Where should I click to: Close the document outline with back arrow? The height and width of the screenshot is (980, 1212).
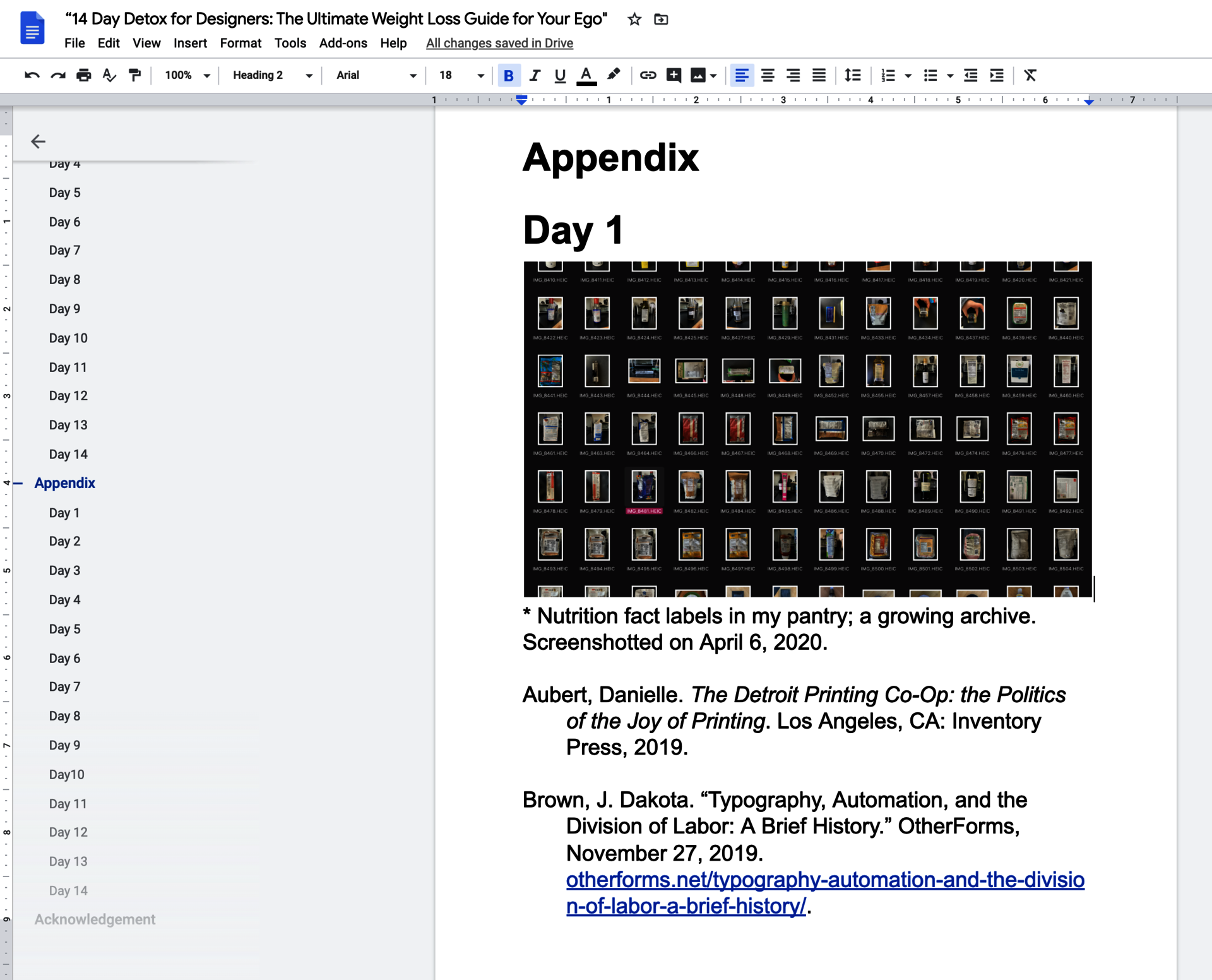pyautogui.click(x=39, y=141)
